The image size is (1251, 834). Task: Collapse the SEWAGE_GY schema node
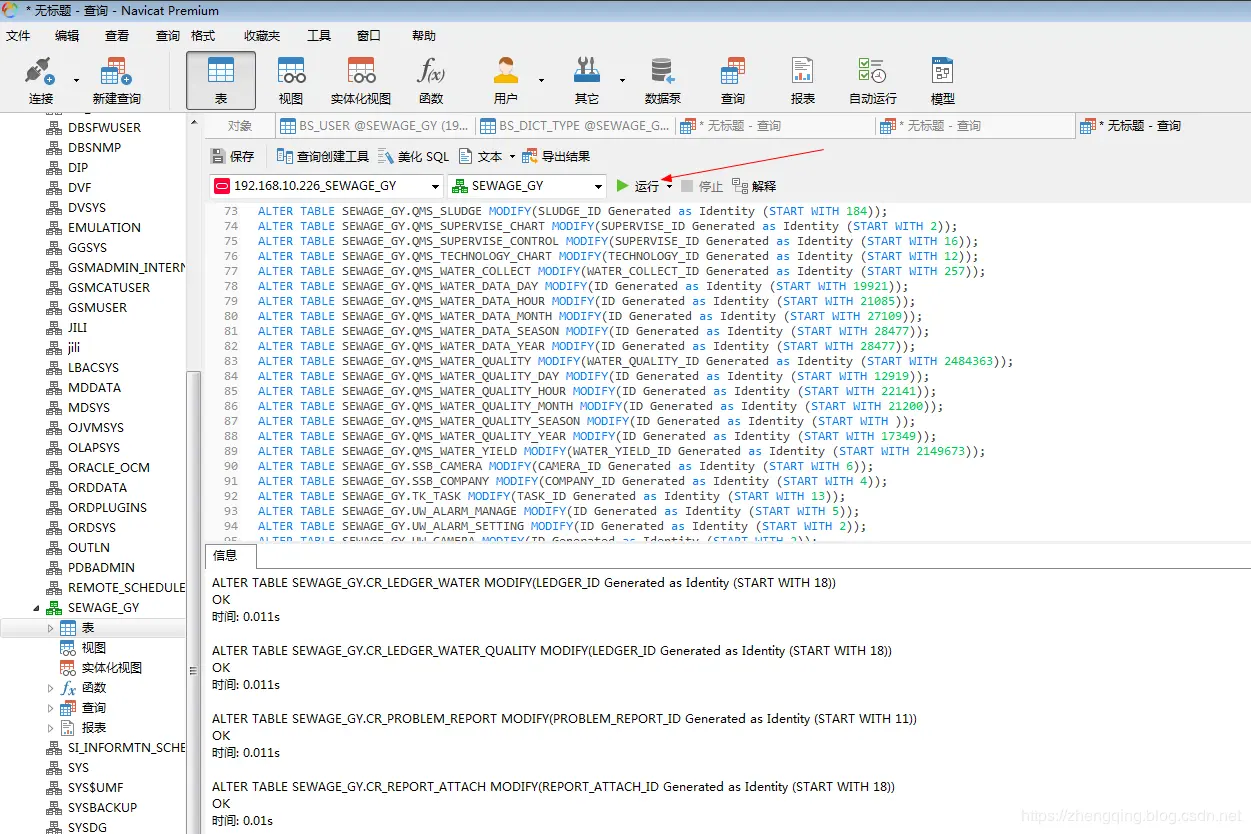pyautogui.click(x=37, y=607)
